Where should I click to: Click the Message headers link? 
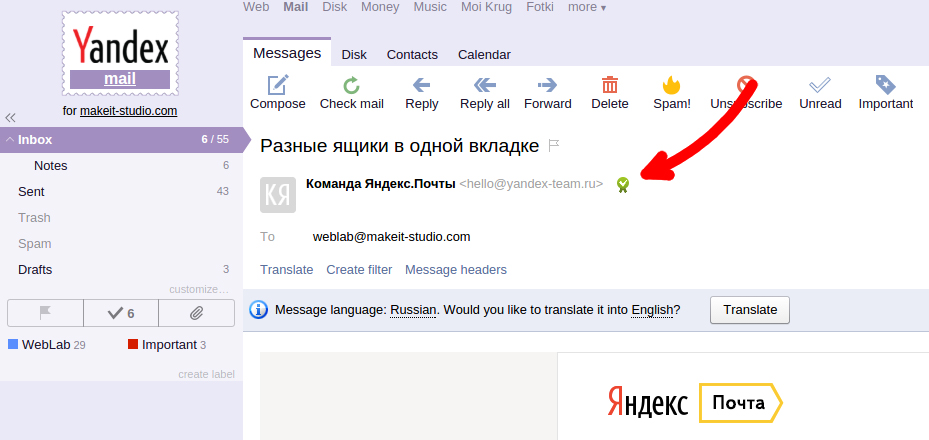point(456,270)
